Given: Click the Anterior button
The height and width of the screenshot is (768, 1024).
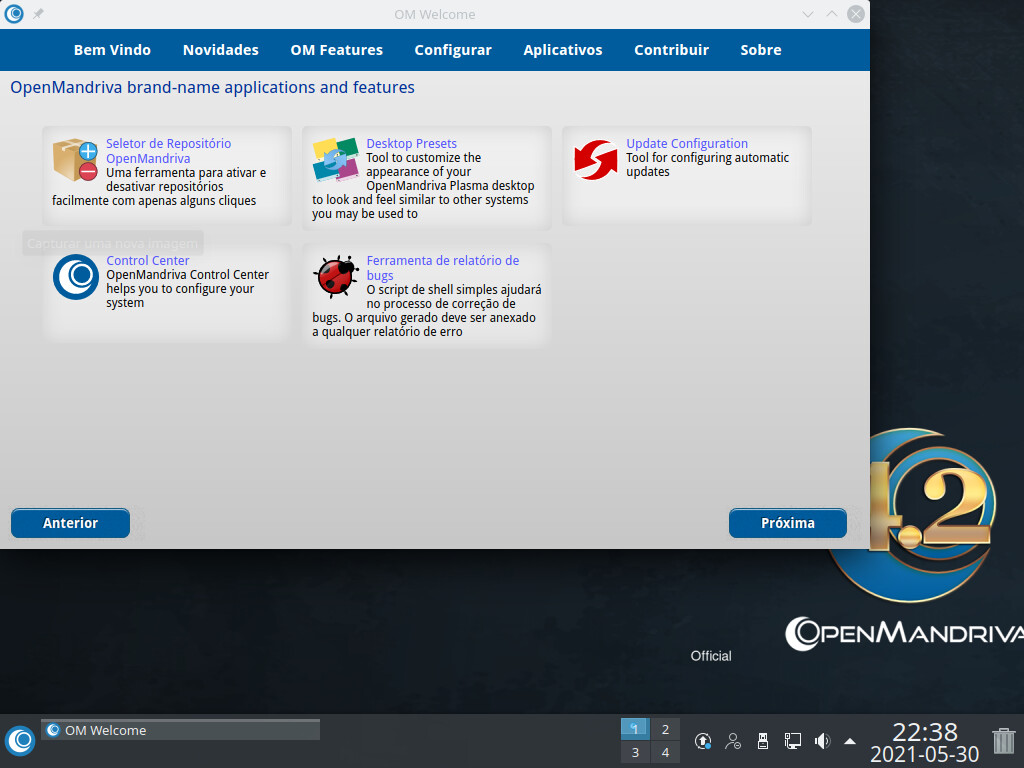Looking at the screenshot, I should point(71,523).
